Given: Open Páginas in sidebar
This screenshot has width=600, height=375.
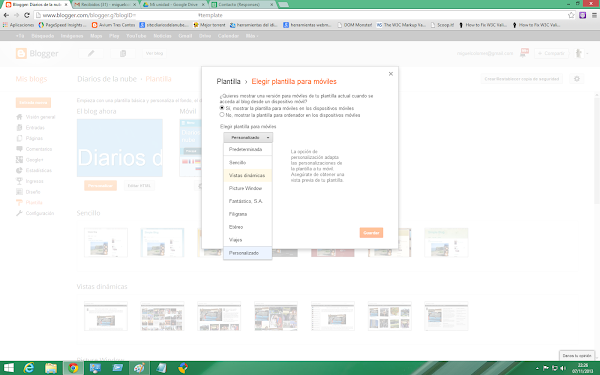Looking at the screenshot, I should coord(29,139).
